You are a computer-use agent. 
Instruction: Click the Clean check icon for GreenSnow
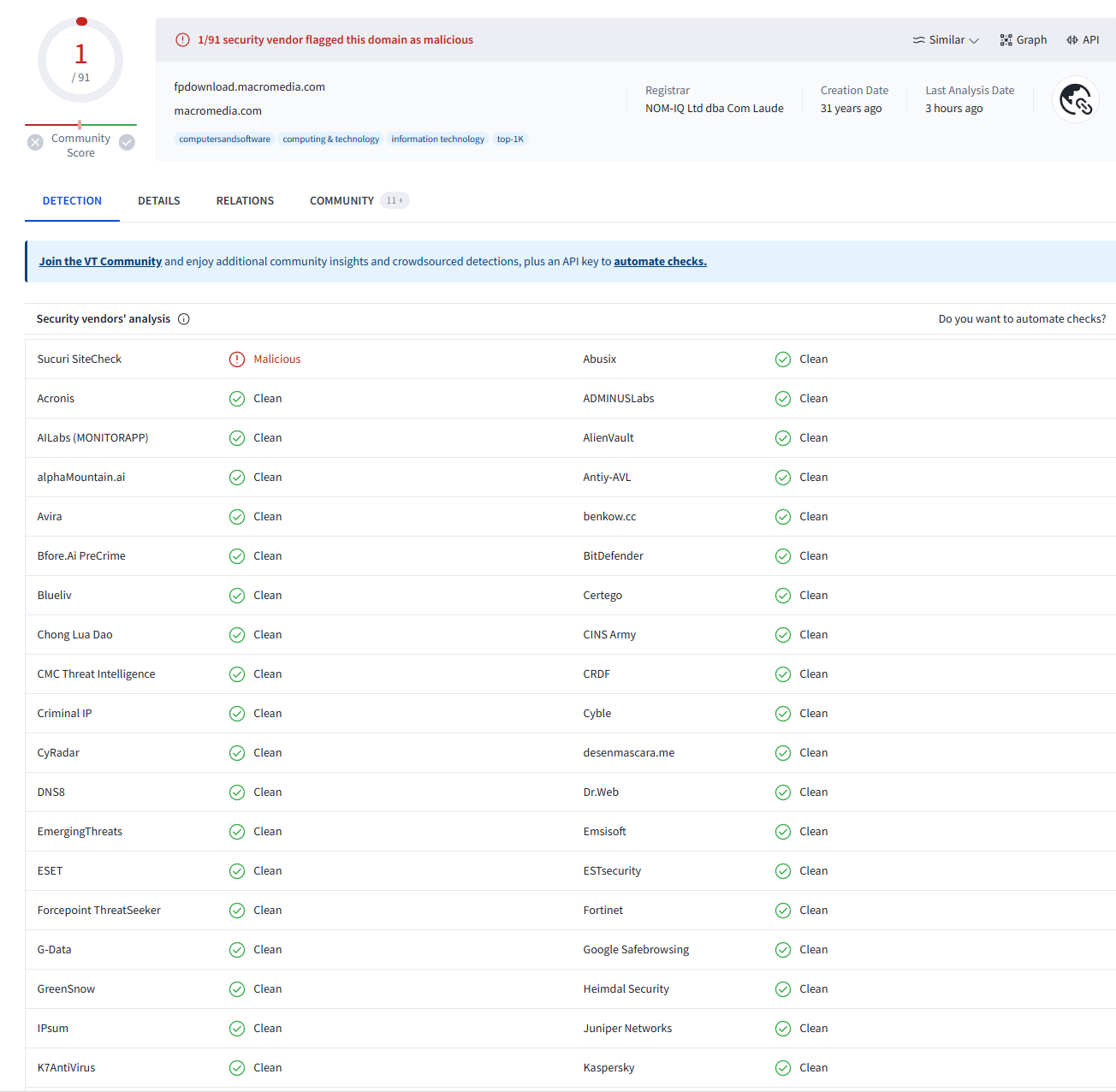pyautogui.click(x=237, y=989)
